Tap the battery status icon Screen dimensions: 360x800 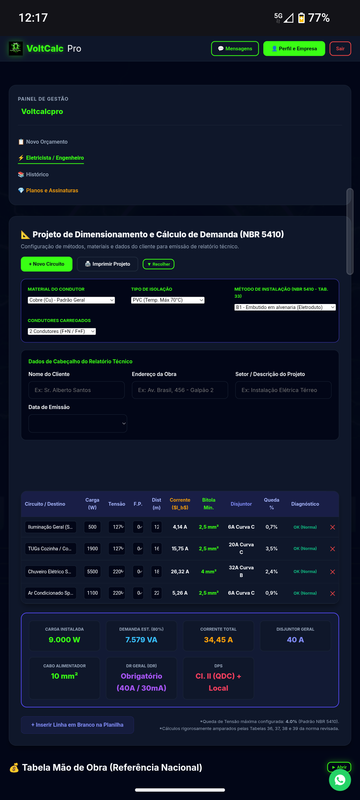pos(301,18)
